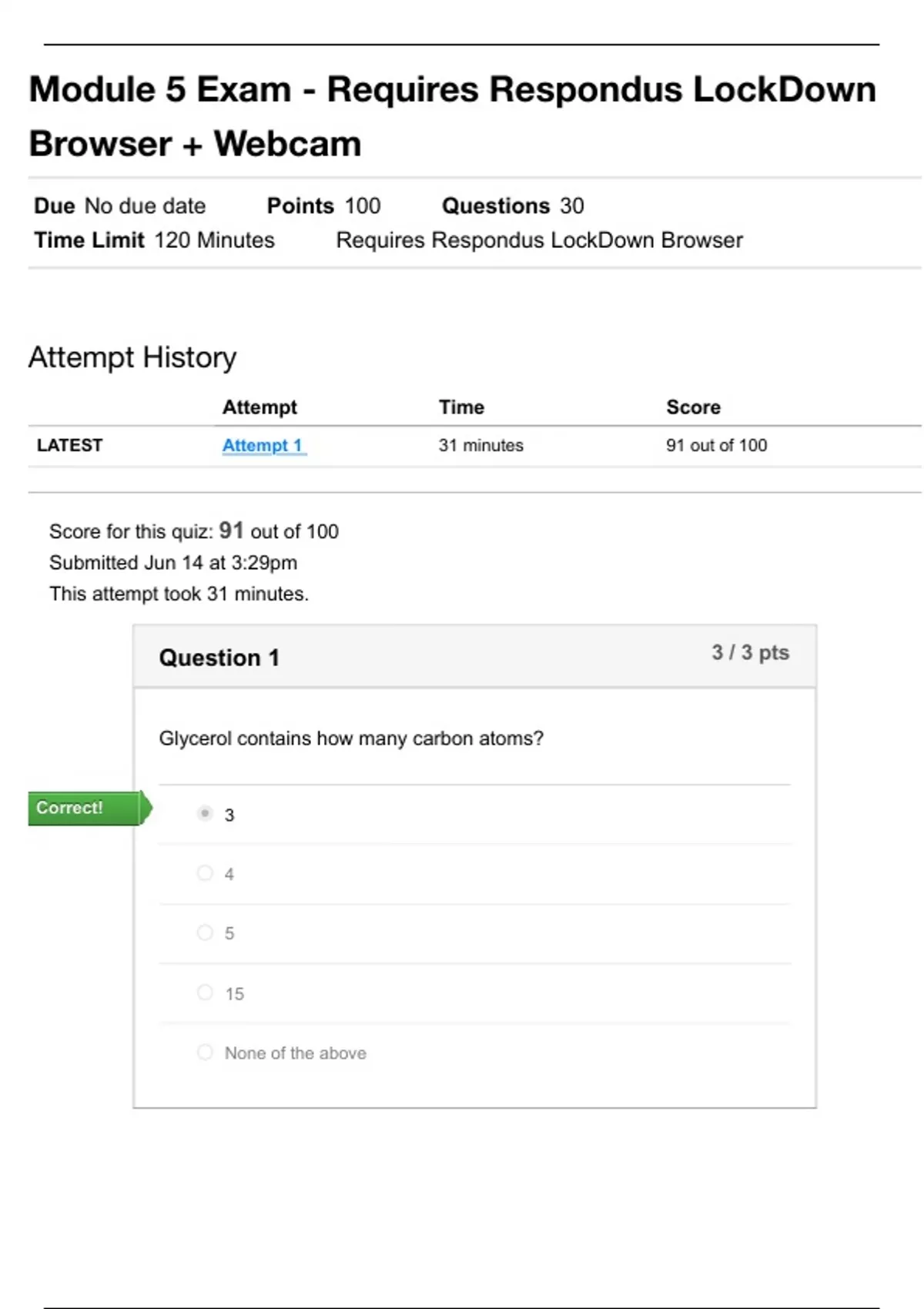Click the 'Submitted Jun 14 at 3:29pm' text

tap(173, 563)
